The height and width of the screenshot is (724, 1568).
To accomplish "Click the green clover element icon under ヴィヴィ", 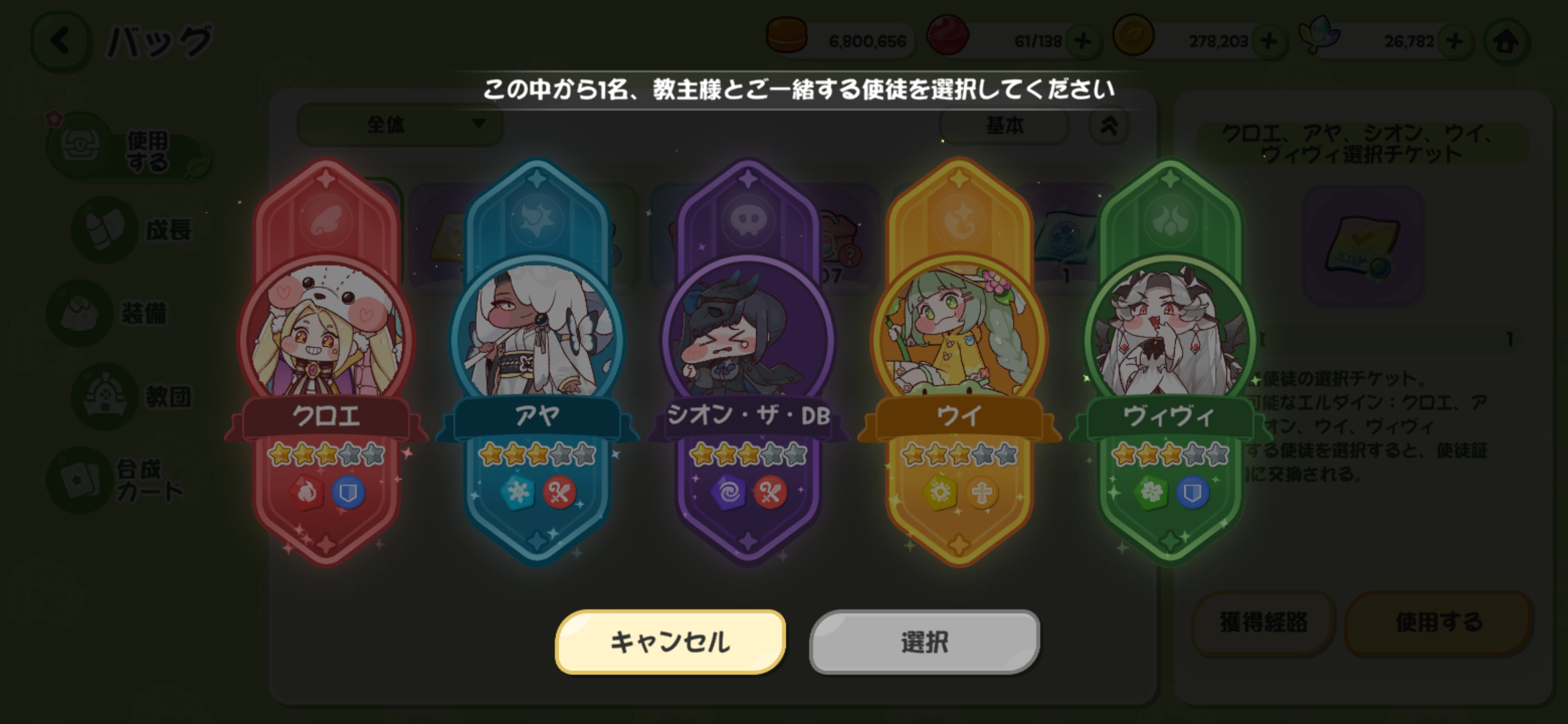I will pyautogui.click(x=1150, y=493).
